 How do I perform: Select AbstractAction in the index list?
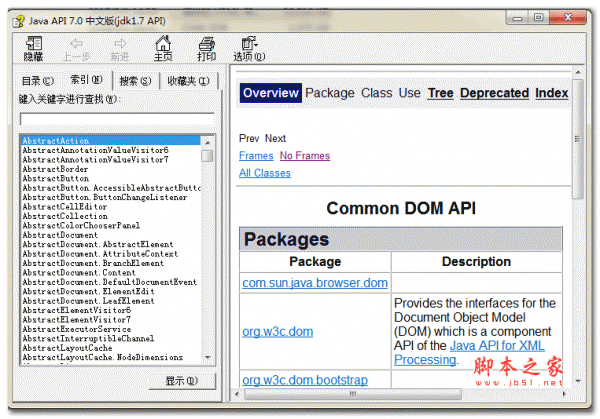pos(111,141)
